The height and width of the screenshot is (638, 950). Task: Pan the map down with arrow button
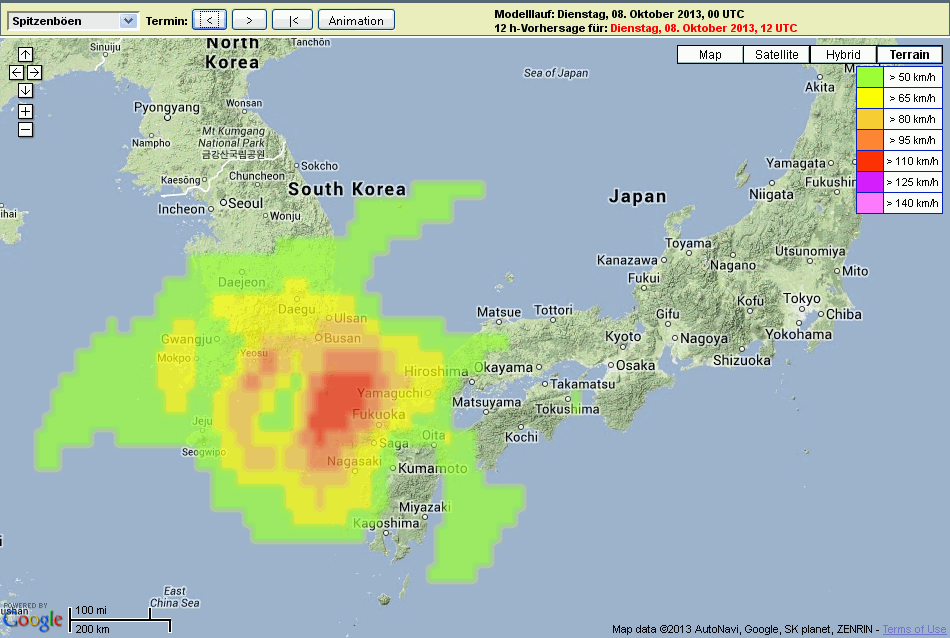(x=25, y=91)
